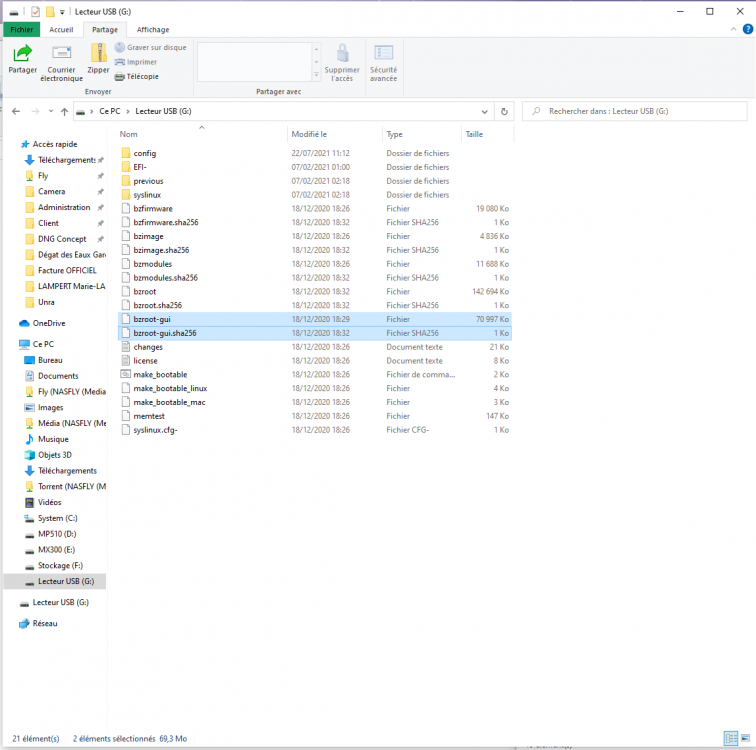Expand the address bar history dropdown
756x750 pixels.
click(484, 111)
